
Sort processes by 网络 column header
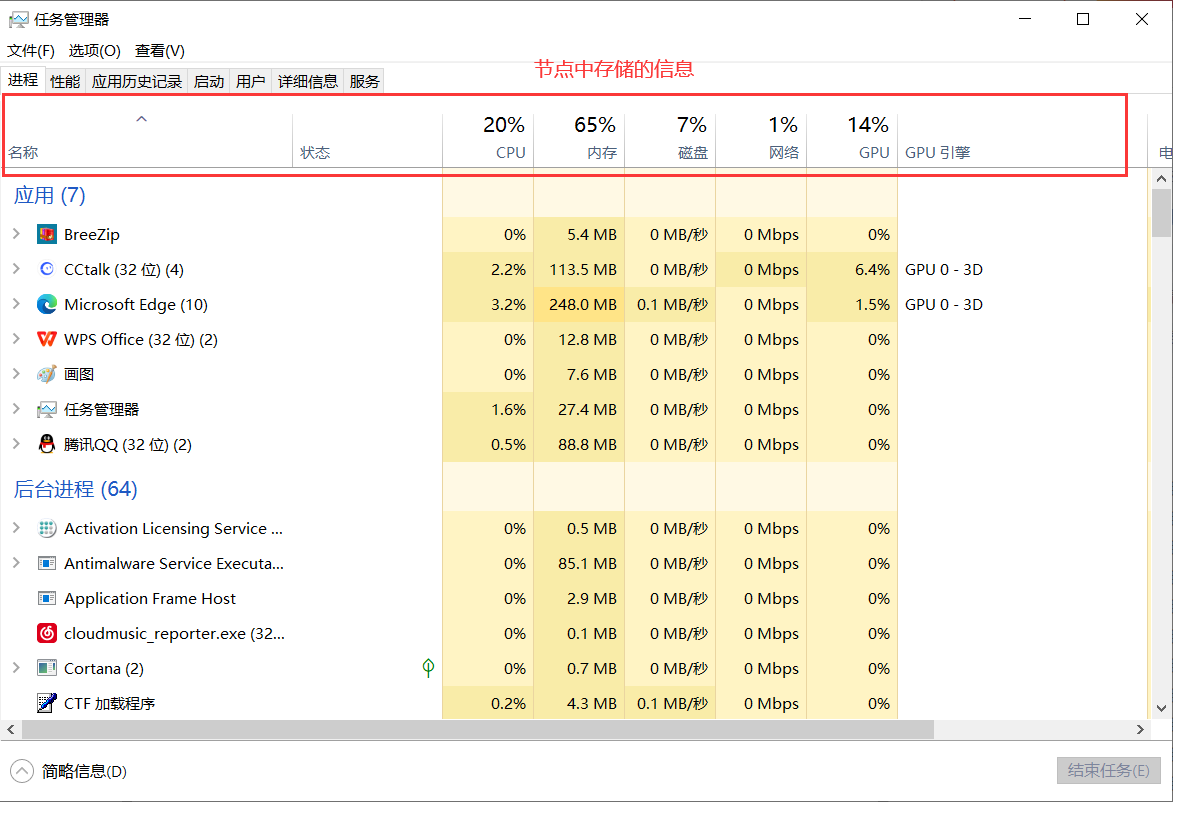tap(761, 138)
